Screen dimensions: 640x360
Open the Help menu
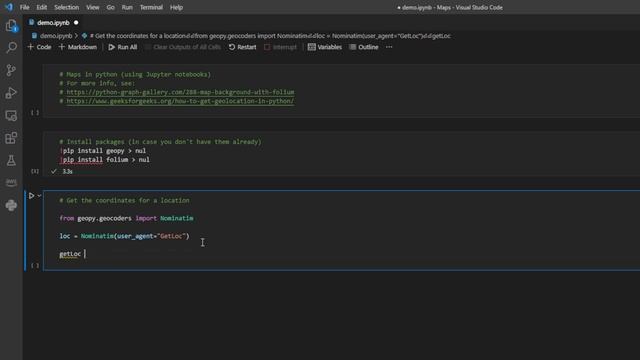coord(176,7)
